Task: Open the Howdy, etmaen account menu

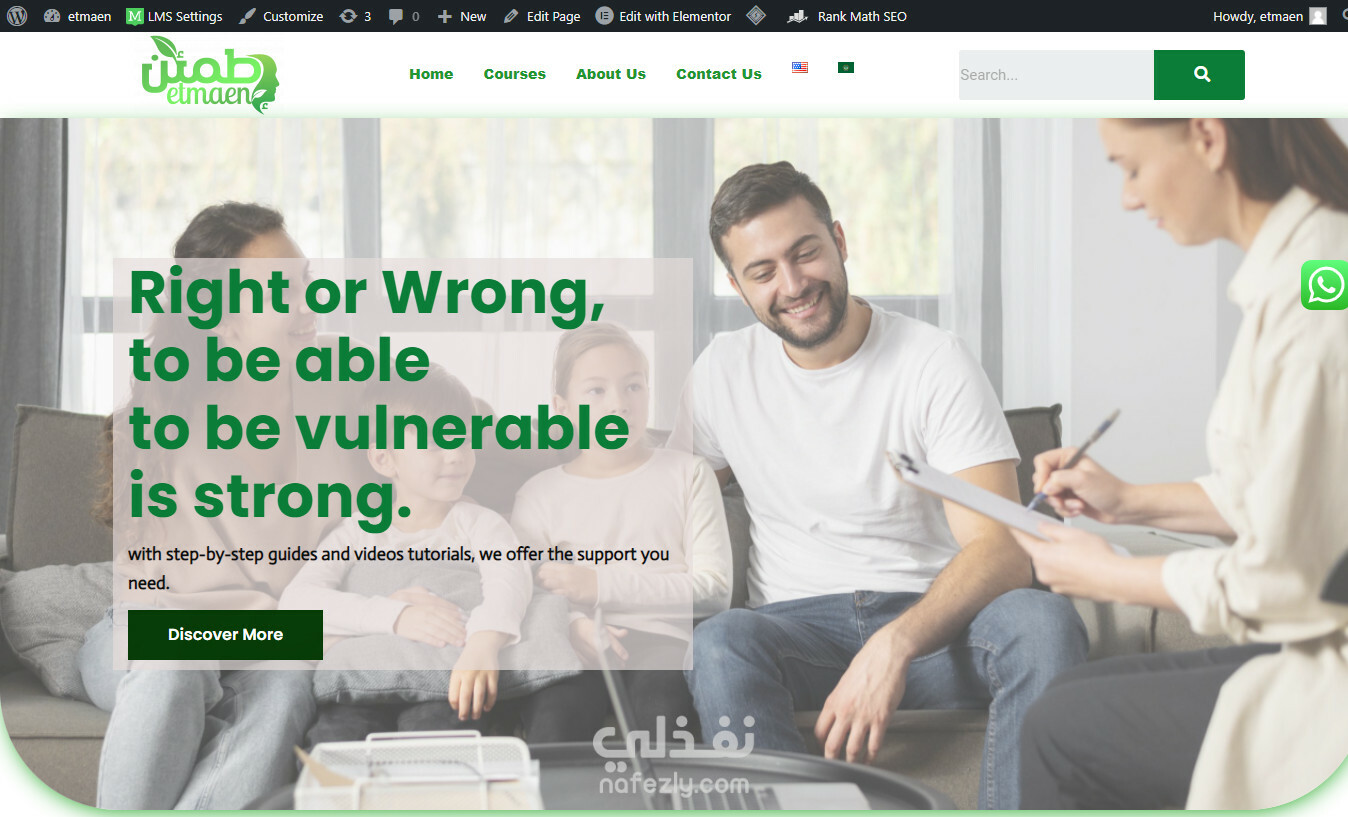Action: 1269,16
